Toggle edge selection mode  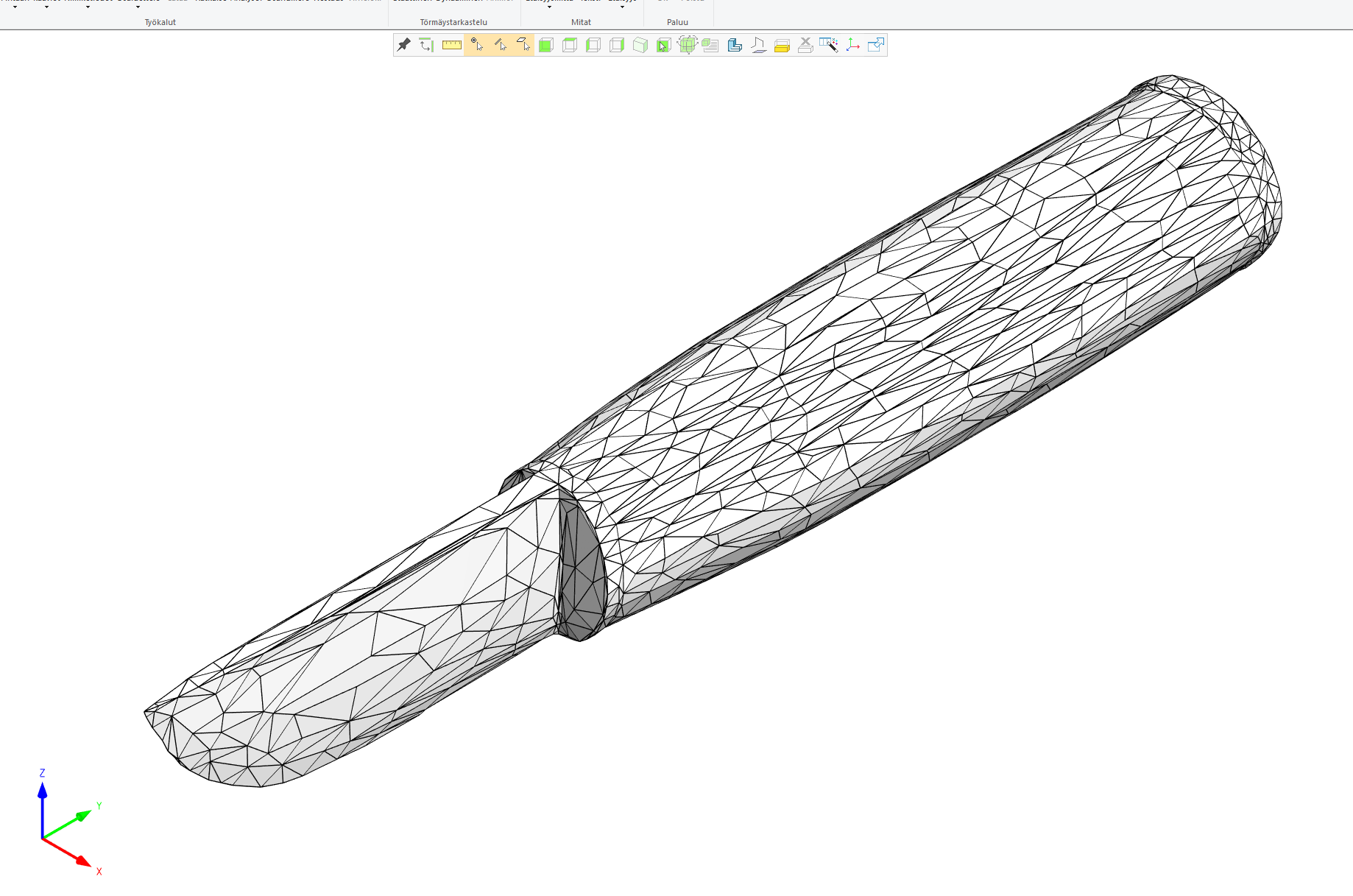[501, 44]
